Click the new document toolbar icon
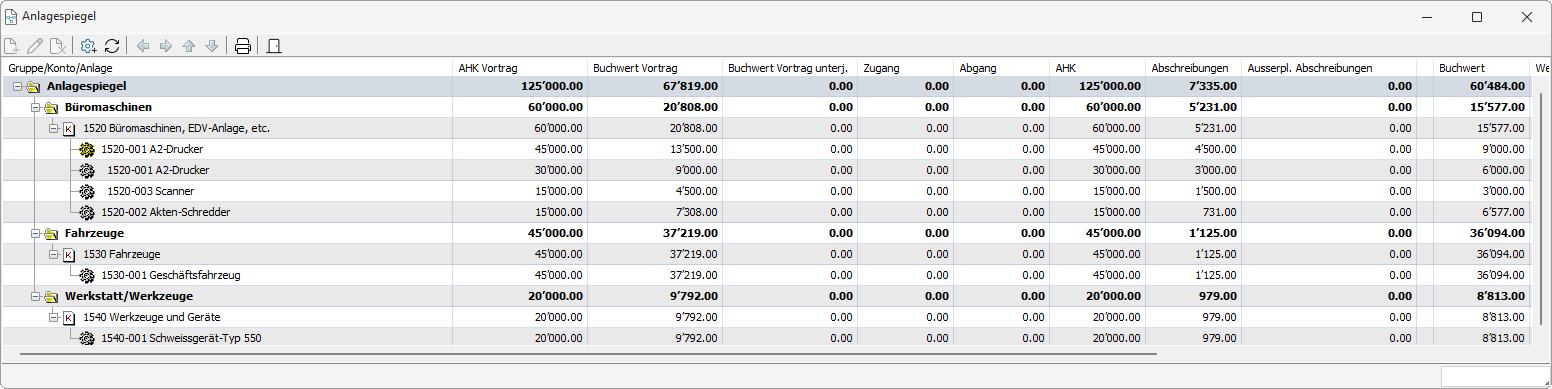The height and width of the screenshot is (389, 1552). point(12,46)
